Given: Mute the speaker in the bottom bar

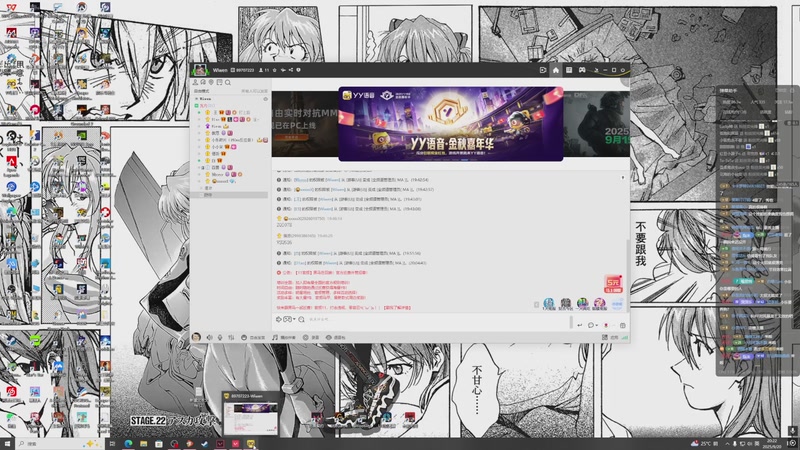Looking at the screenshot, I should (209, 337).
